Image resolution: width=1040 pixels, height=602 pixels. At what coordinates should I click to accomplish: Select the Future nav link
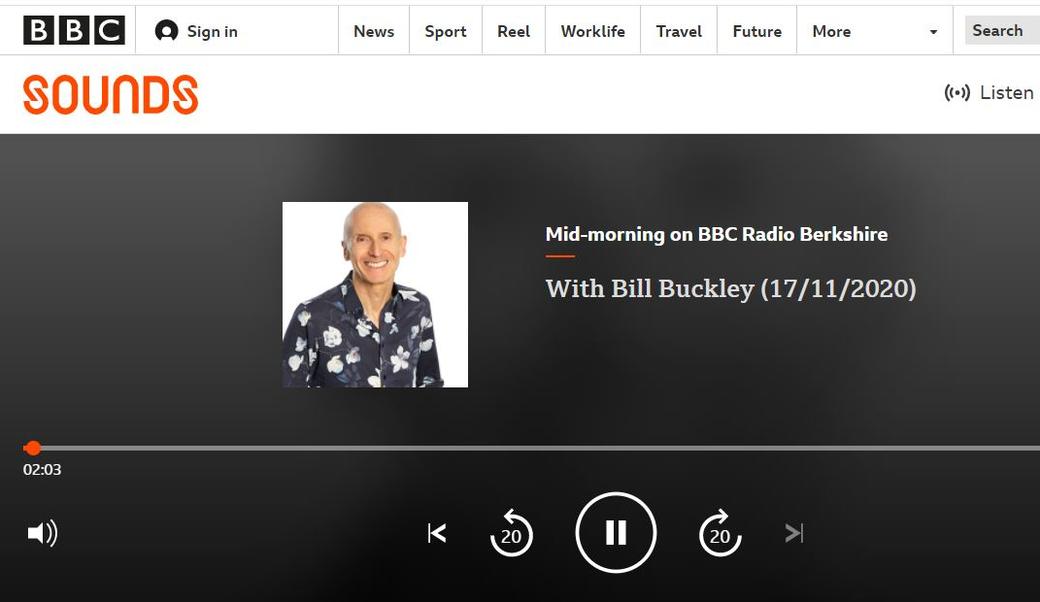[x=756, y=31]
